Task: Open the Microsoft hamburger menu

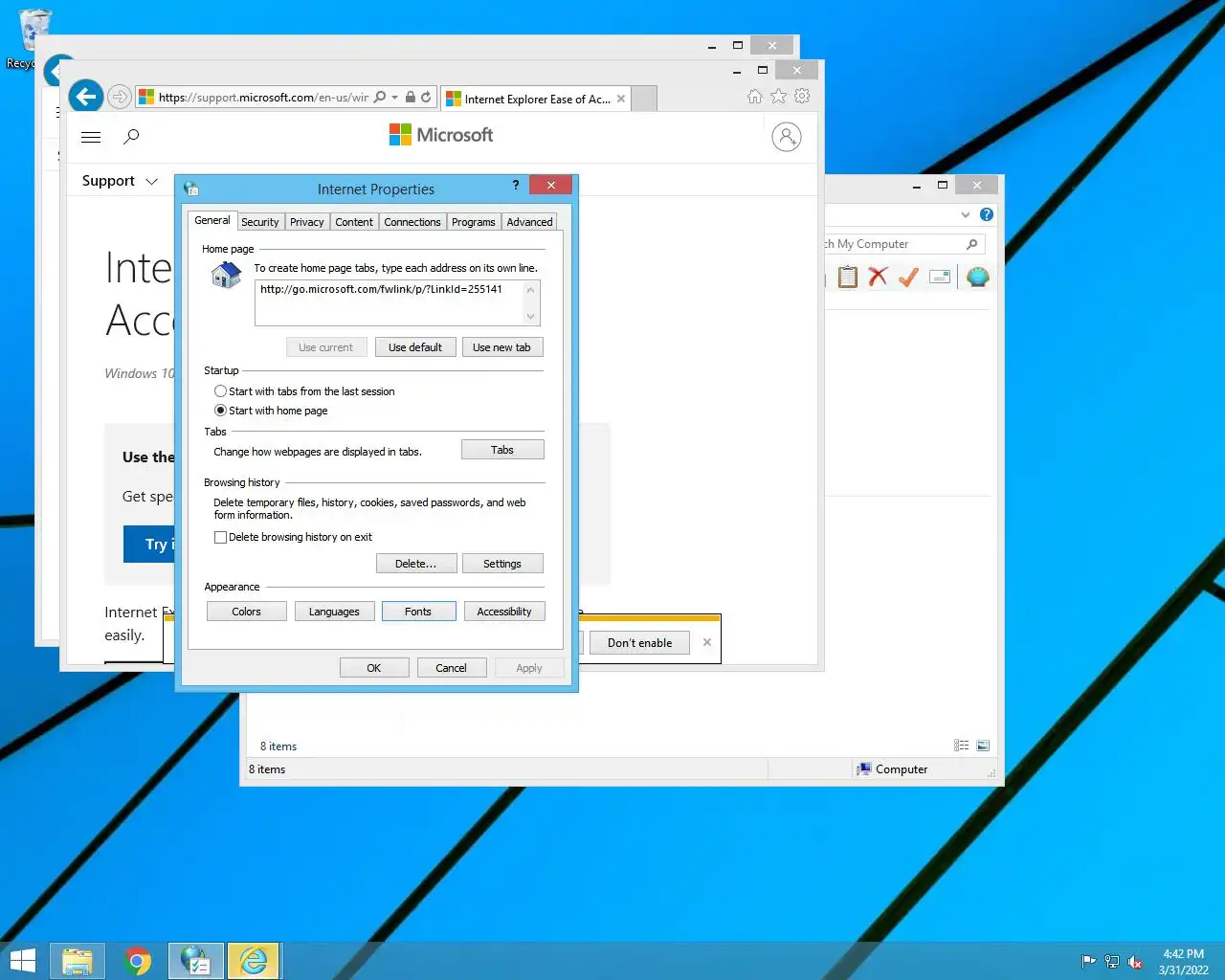Action: click(x=91, y=137)
